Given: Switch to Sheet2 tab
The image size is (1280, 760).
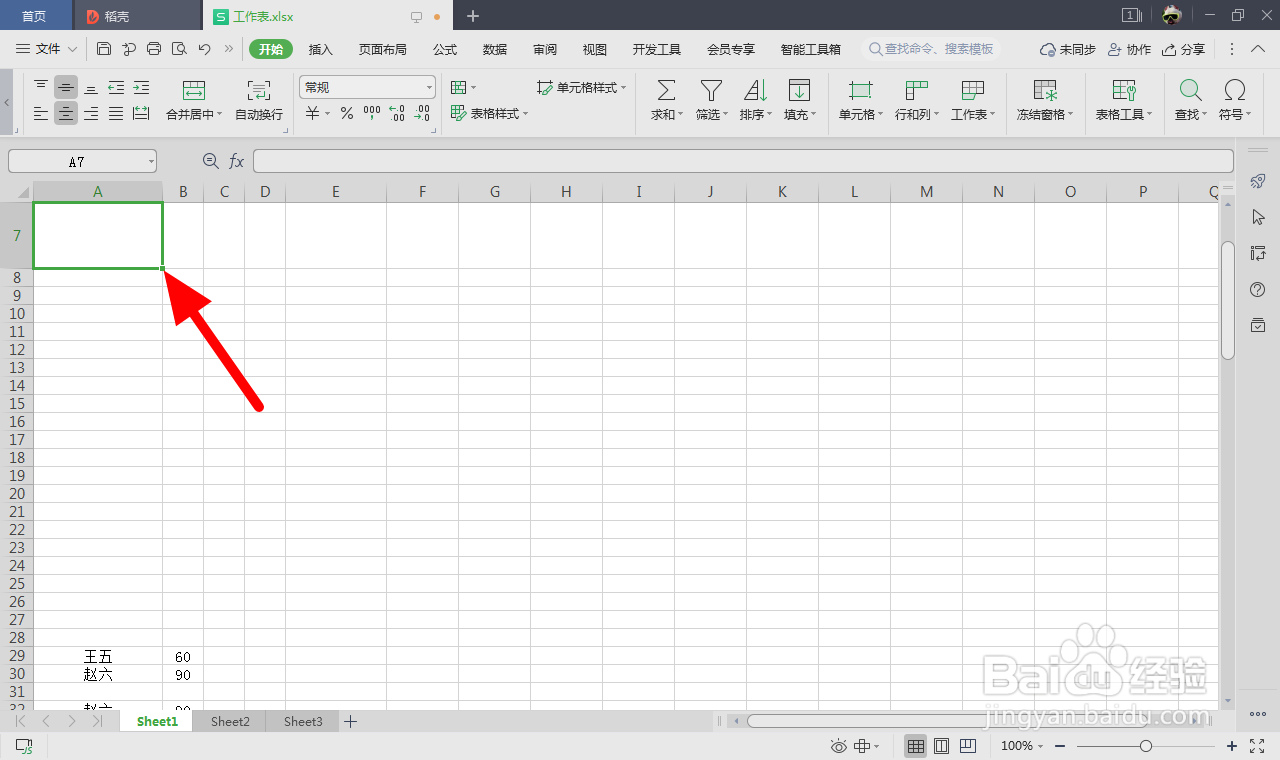Looking at the screenshot, I should point(230,721).
